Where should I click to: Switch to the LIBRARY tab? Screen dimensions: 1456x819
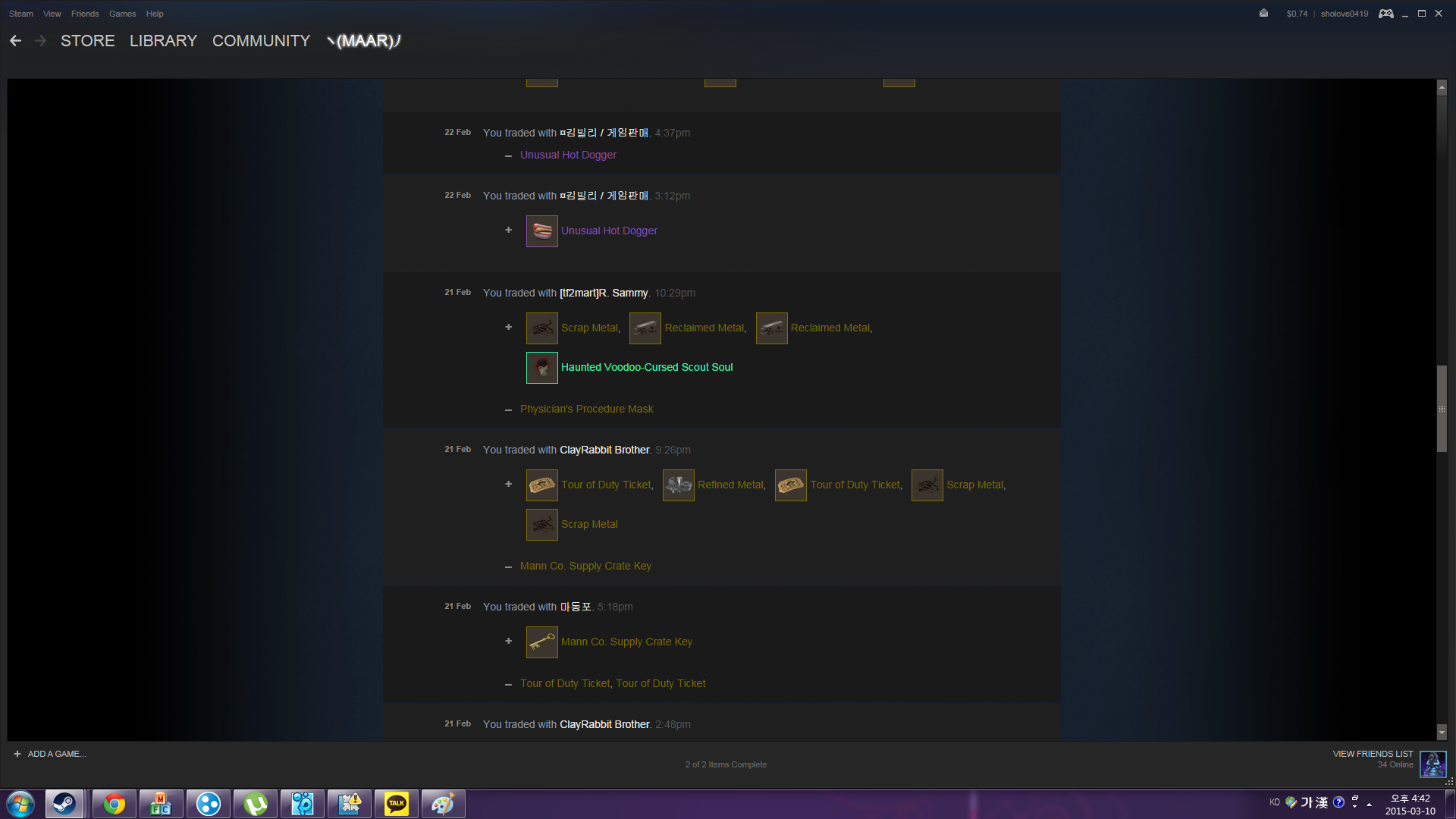pos(163,41)
